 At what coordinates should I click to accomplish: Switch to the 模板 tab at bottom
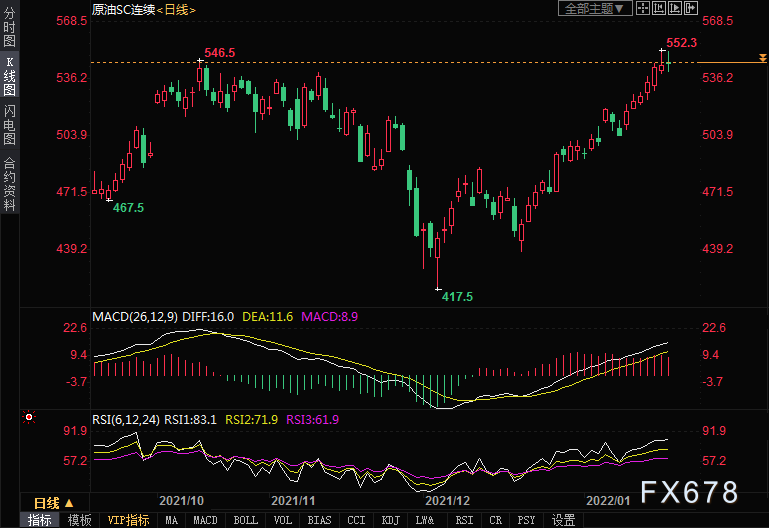(79, 520)
